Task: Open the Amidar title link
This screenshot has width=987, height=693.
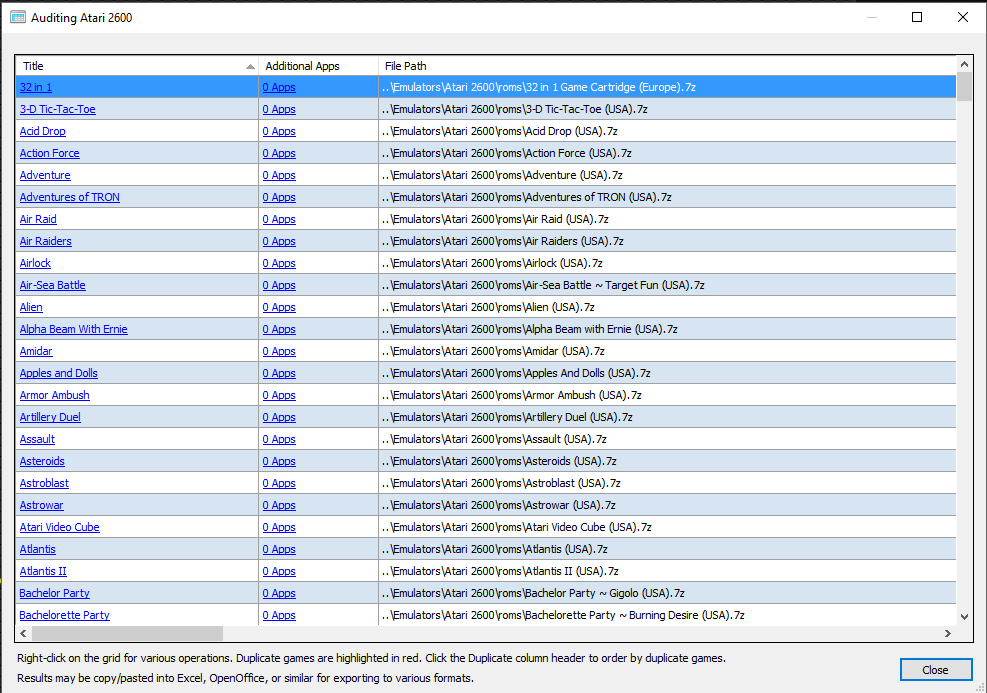Action: coord(36,351)
